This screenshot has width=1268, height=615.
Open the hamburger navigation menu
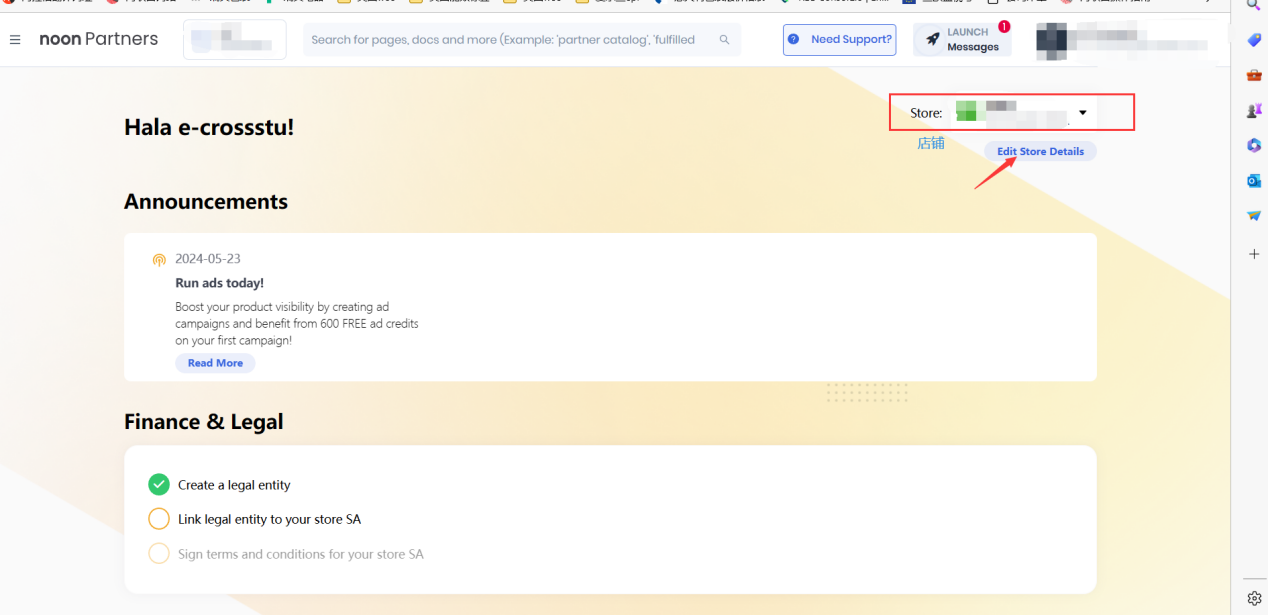(x=15, y=40)
